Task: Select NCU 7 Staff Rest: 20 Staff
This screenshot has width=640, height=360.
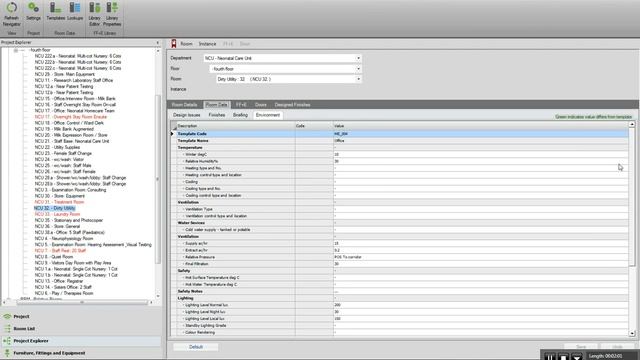Action: tap(60, 251)
